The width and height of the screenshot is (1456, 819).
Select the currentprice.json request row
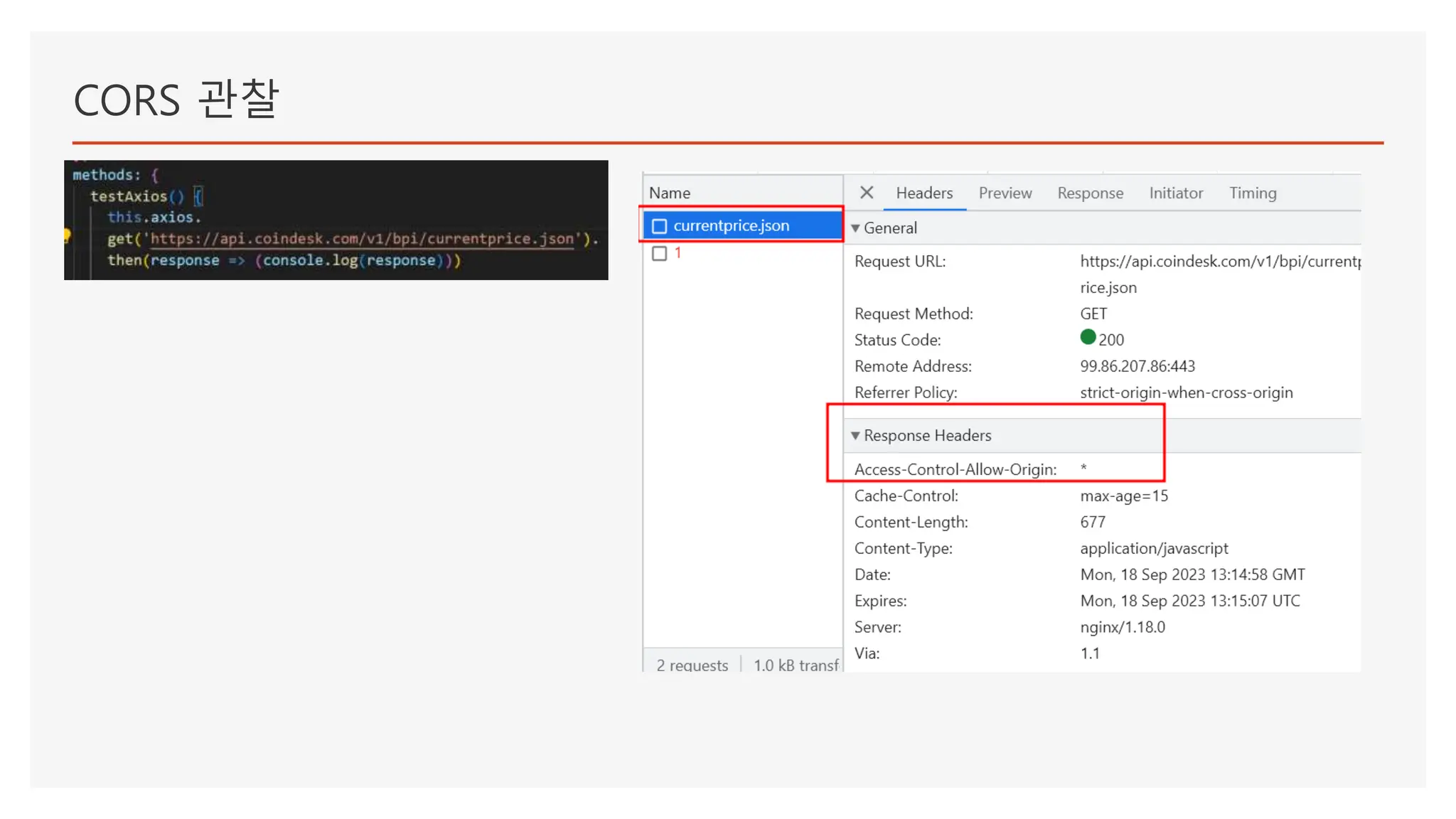pyautogui.click(x=731, y=226)
